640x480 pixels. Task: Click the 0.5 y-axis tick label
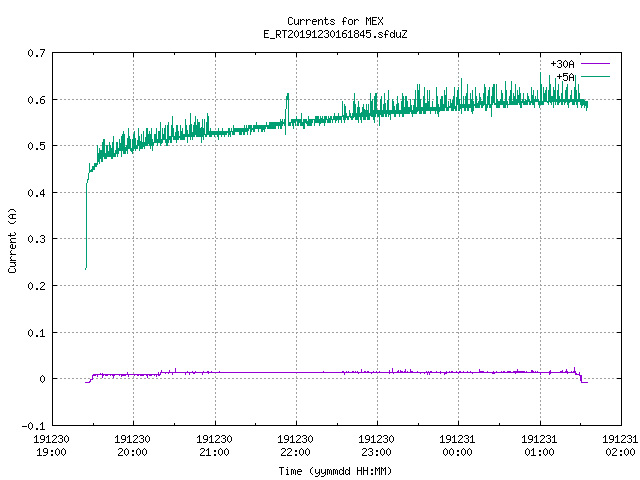(36, 146)
